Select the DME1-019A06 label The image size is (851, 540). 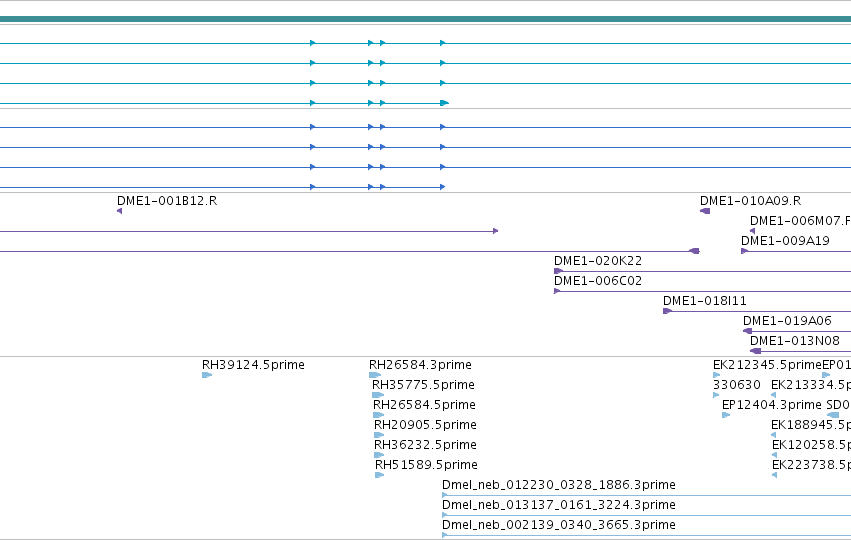click(788, 321)
